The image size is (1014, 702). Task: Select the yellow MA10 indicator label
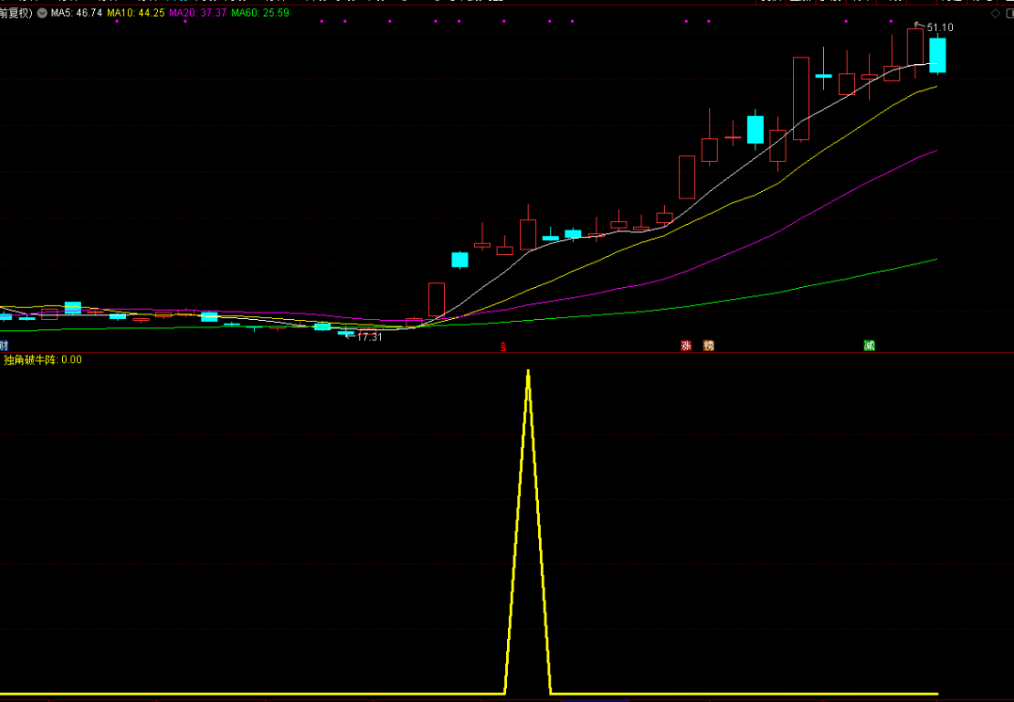pos(135,13)
